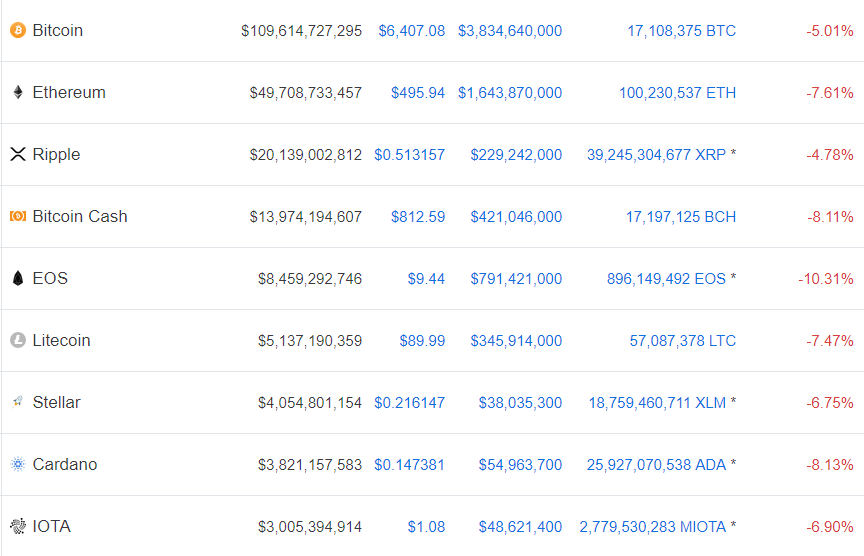Click Ripple price $0.513157
The height and width of the screenshot is (556, 864).
(409, 155)
